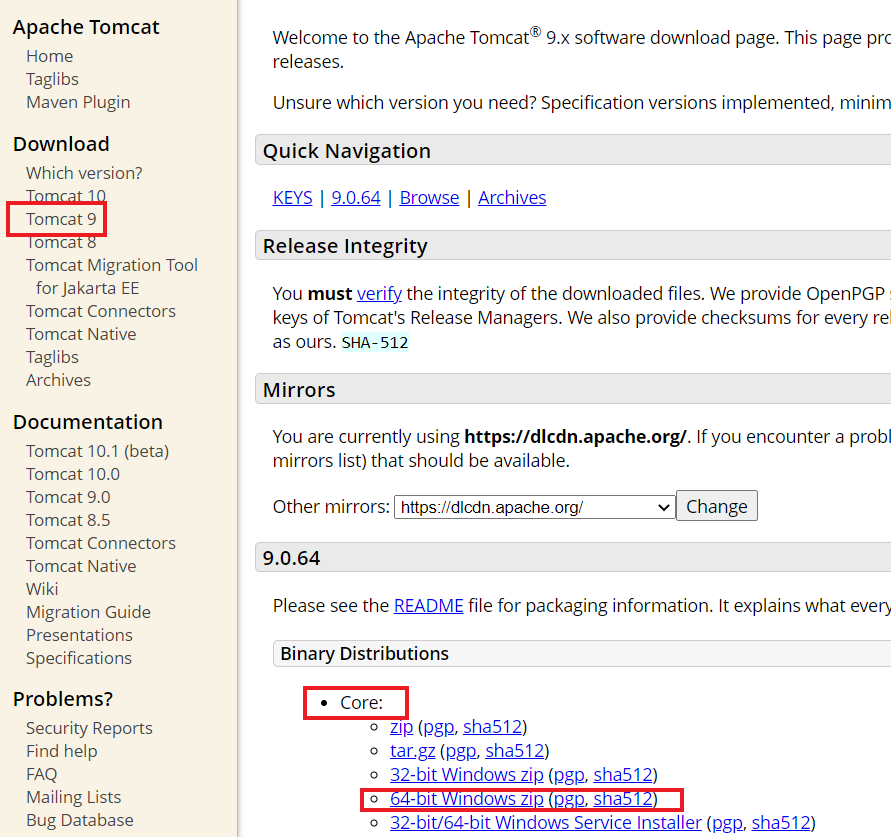This screenshot has width=891, height=837.
Task: Open the Wiki link
Action: (42, 589)
